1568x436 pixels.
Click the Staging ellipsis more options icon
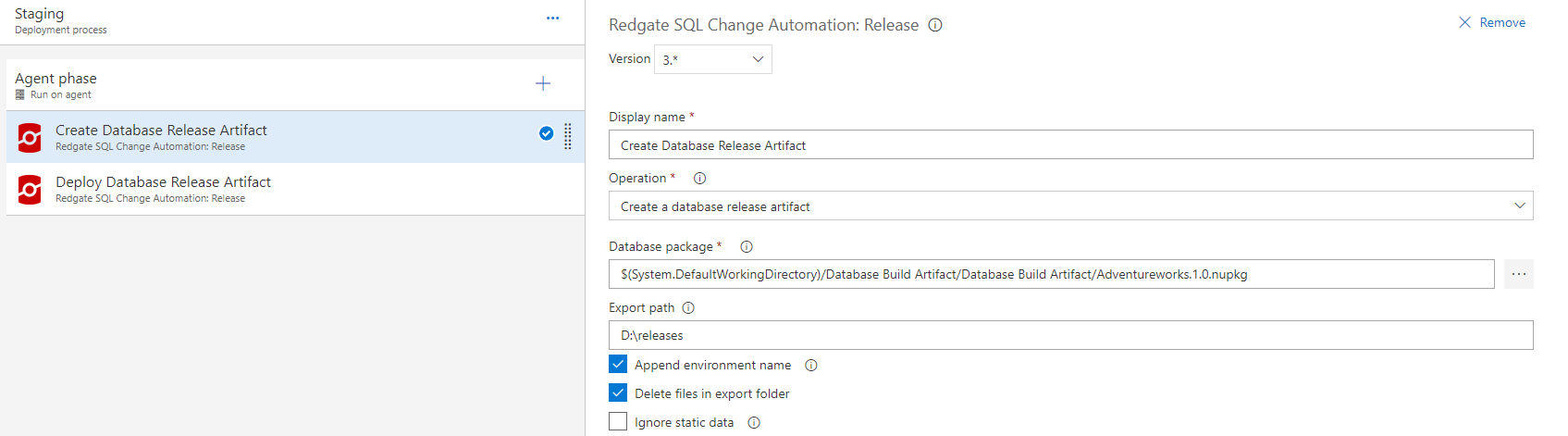coord(552,19)
